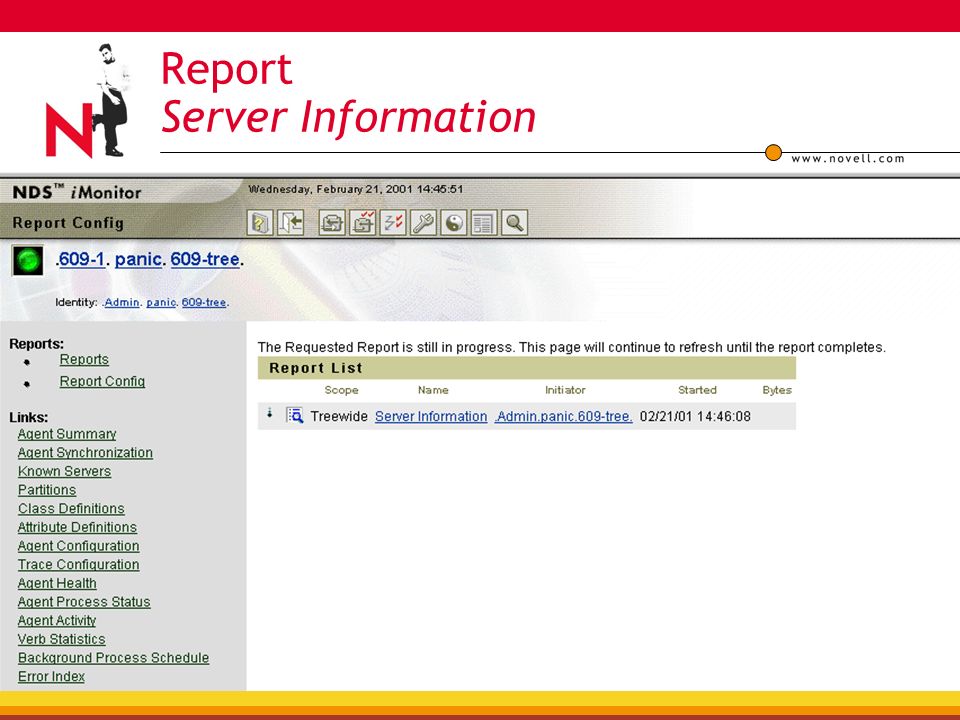Screen dimensions: 960x720
Task: Click the Name column header
Action: (x=433, y=390)
